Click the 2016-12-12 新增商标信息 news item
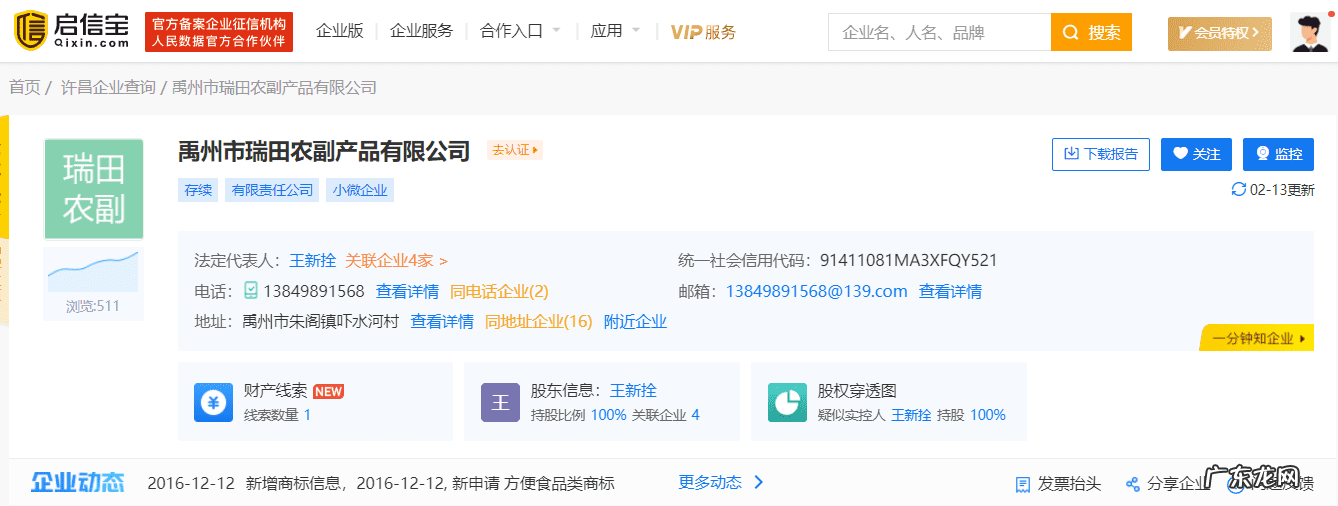The image size is (1338, 506). [x=381, y=484]
